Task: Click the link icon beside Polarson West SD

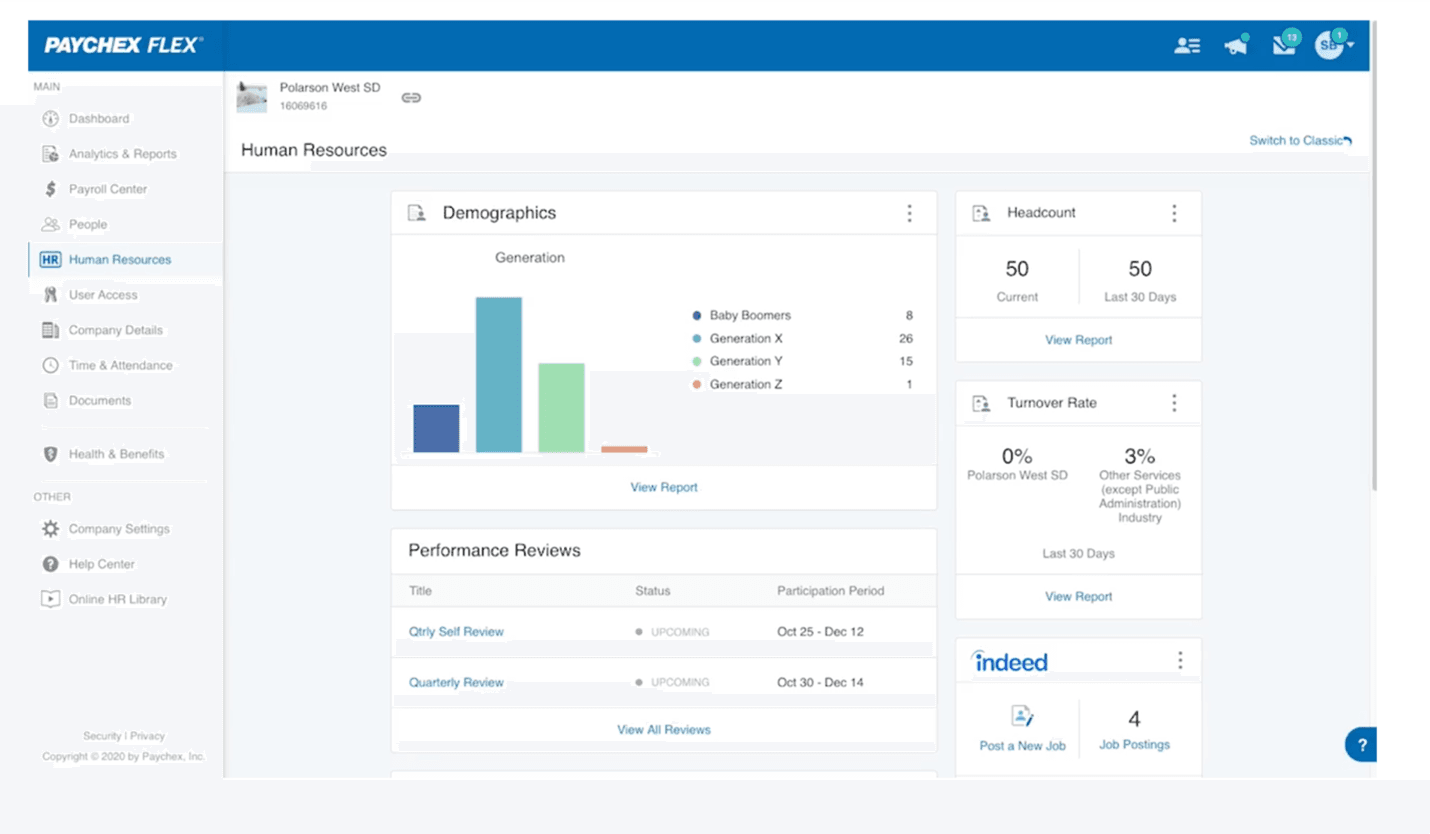Action: pyautogui.click(x=410, y=97)
